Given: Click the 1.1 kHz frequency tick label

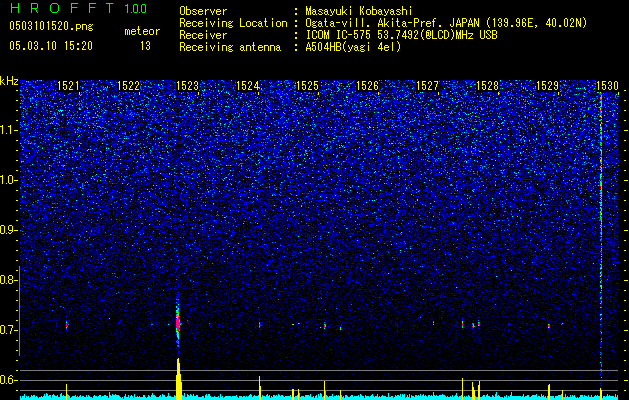Looking at the screenshot, I should click(x=9, y=130).
